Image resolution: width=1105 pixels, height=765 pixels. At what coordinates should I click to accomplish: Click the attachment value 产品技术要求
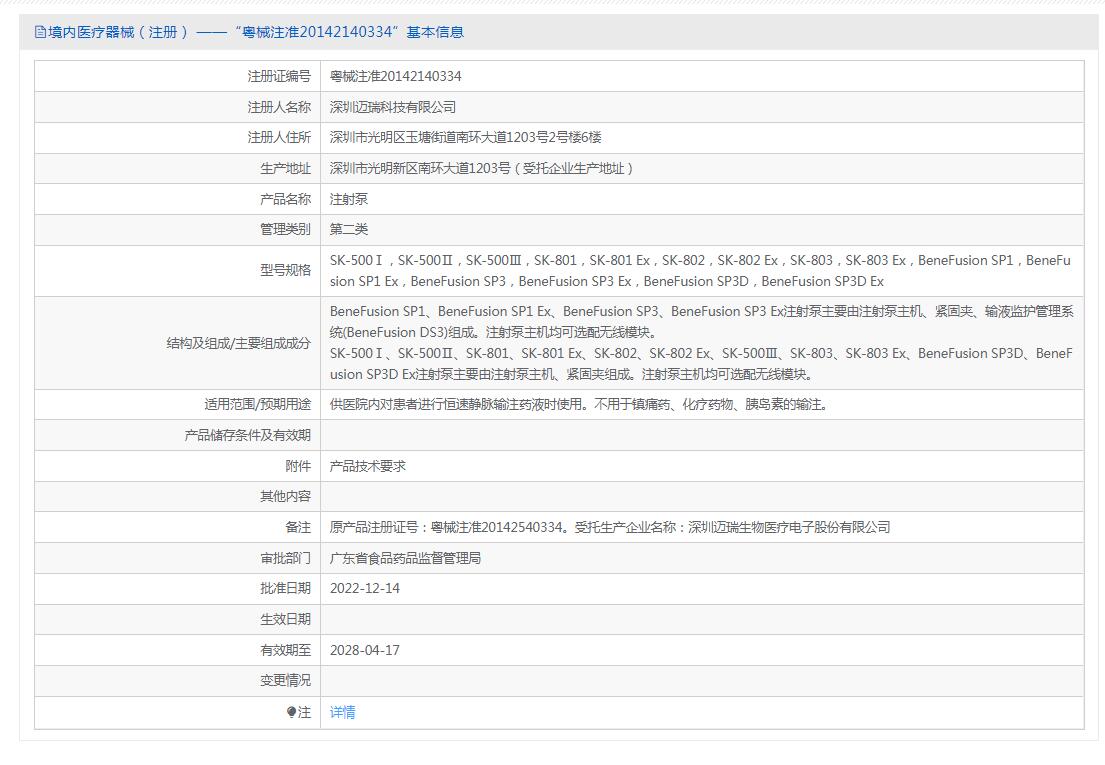pyautogui.click(x=368, y=466)
